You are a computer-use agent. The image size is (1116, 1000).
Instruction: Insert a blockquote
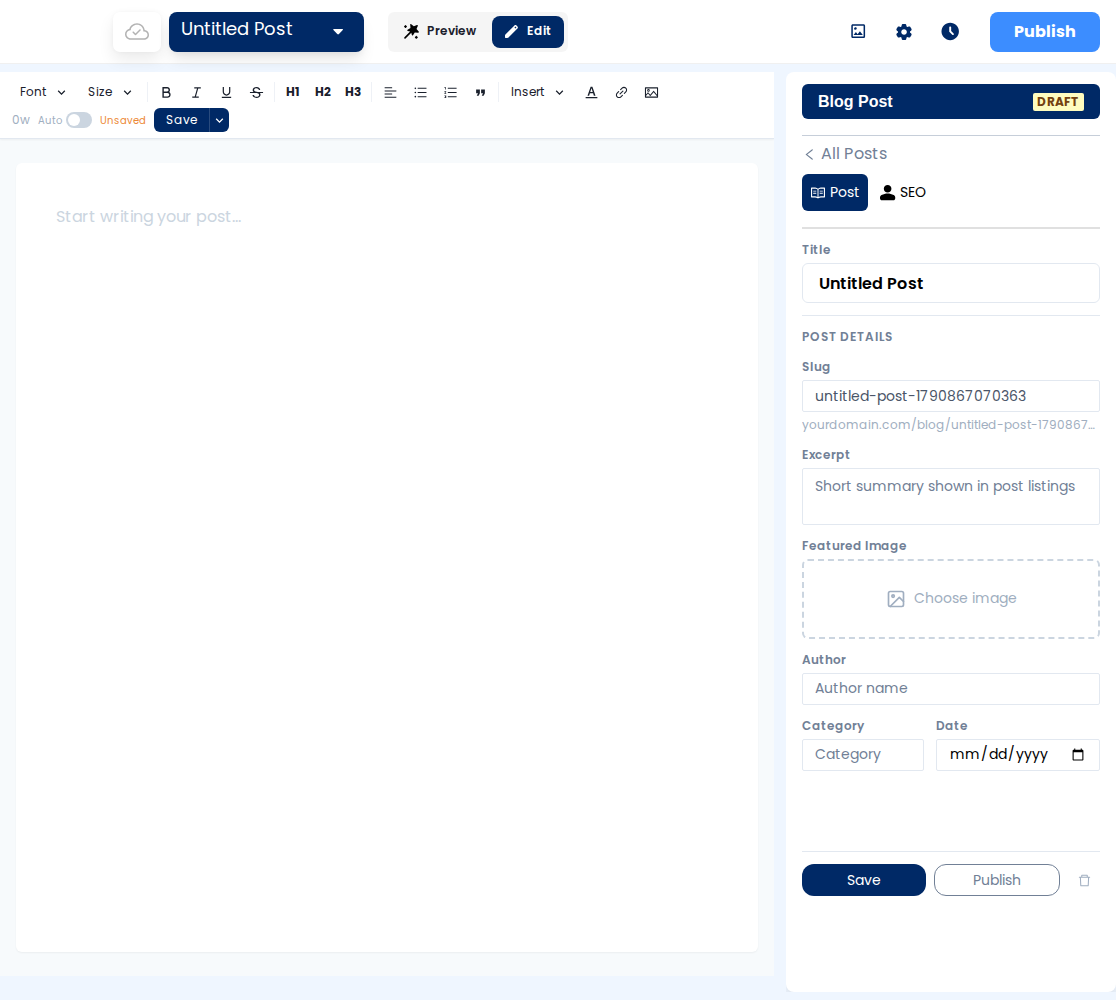[480, 93]
